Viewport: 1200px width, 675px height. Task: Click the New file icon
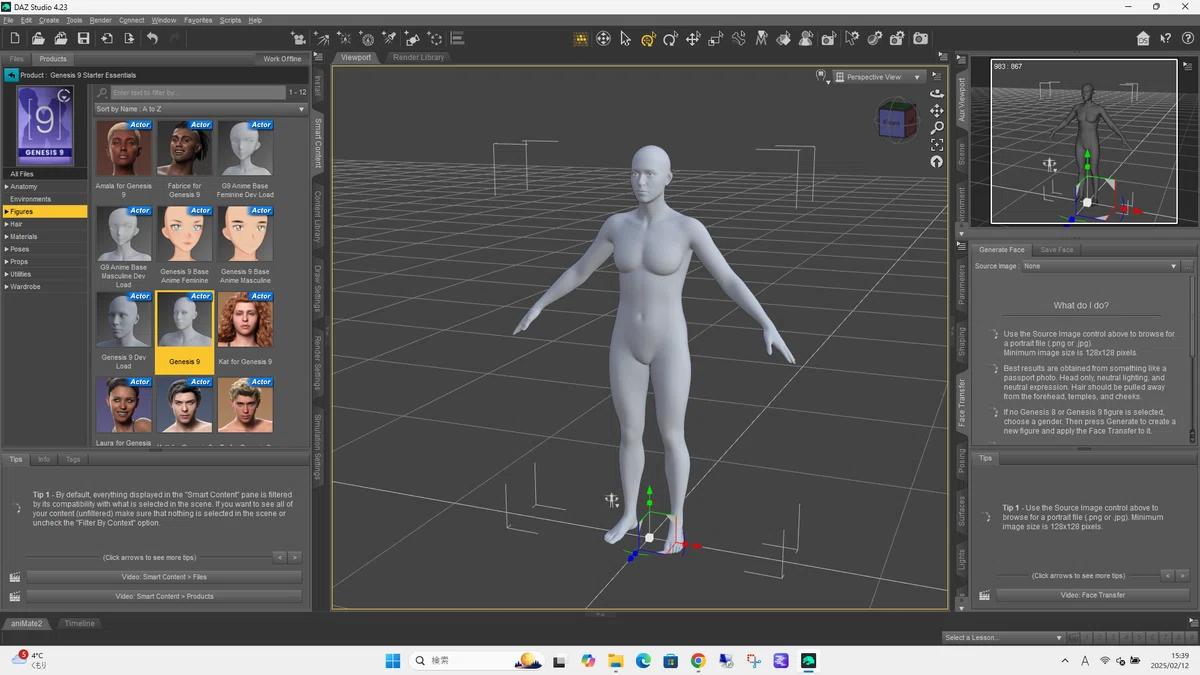[15, 38]
